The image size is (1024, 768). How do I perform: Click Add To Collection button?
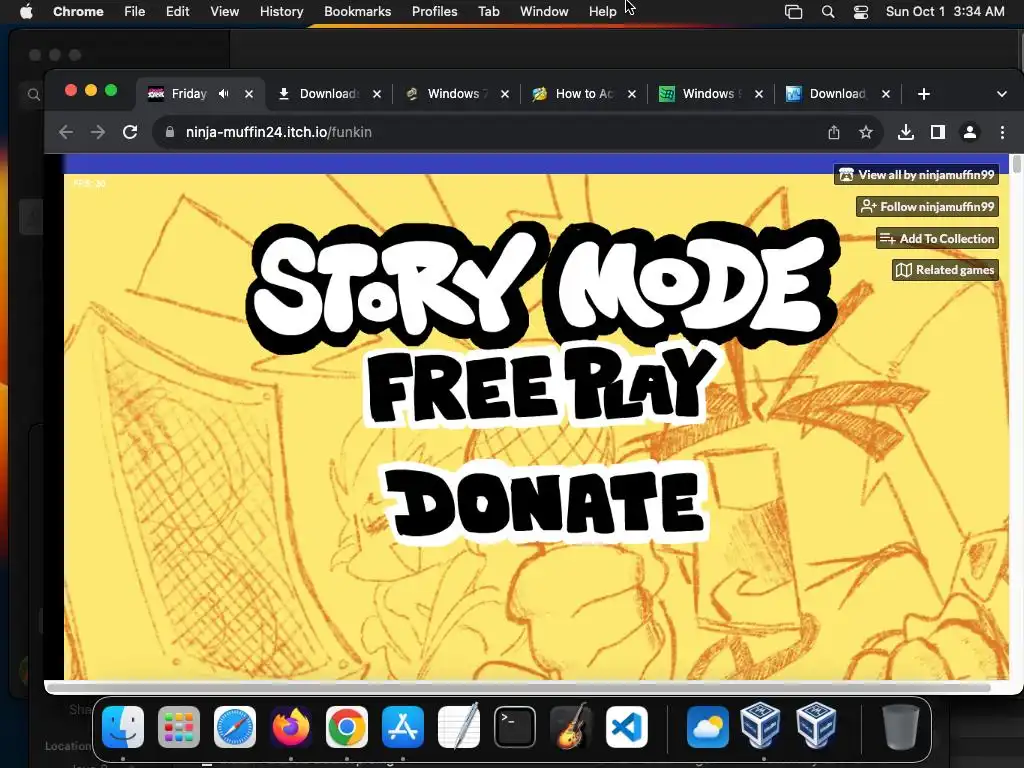point(937,238)
